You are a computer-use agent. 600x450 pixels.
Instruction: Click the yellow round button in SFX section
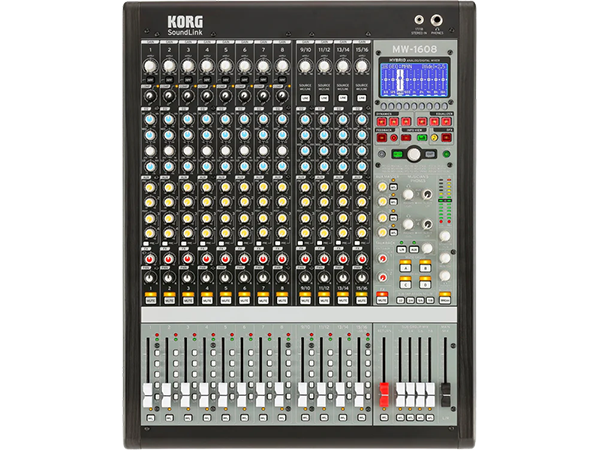point(434,138)
